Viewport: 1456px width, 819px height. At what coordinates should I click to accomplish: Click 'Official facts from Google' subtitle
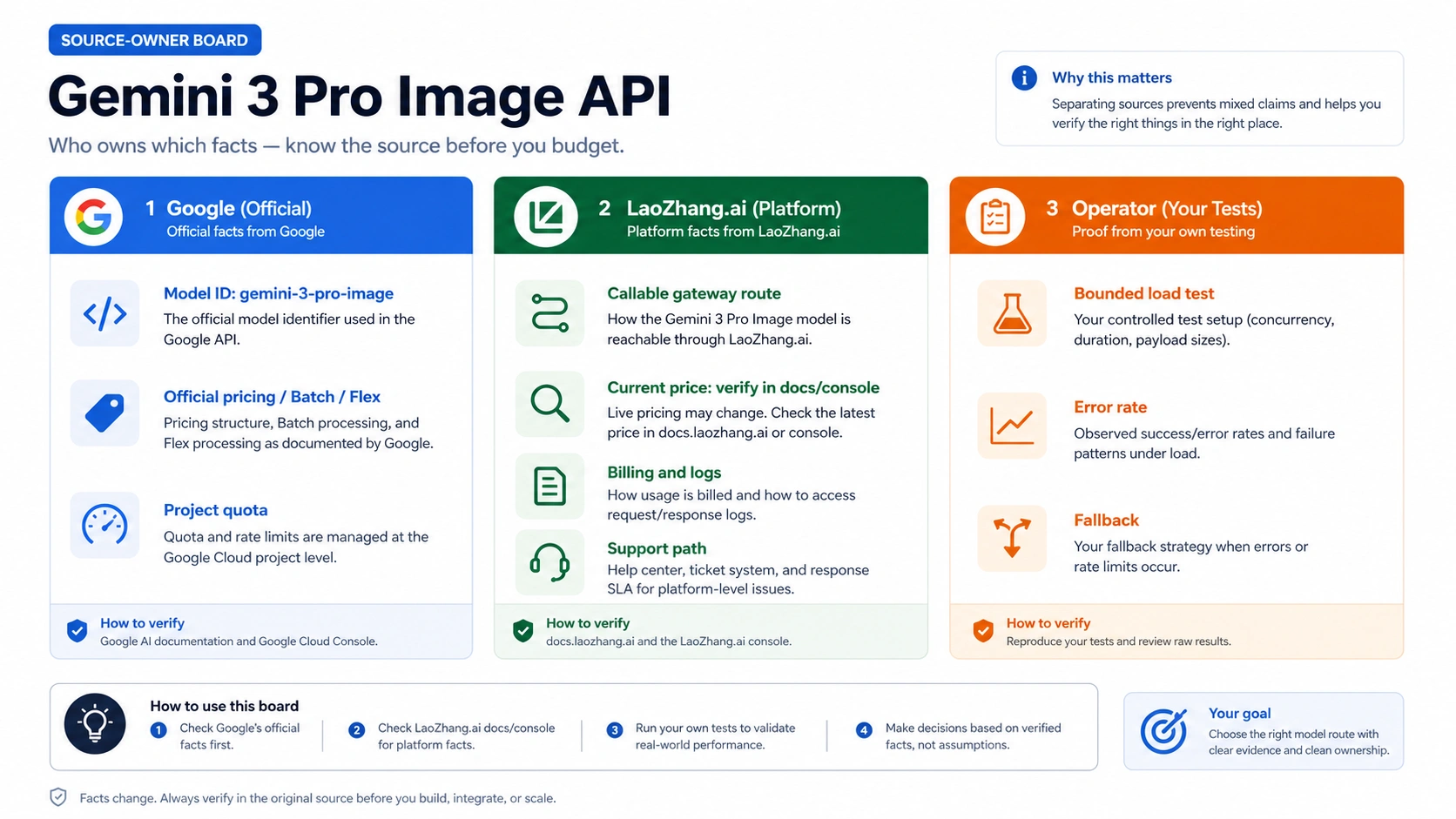click(x=246, y=232)
